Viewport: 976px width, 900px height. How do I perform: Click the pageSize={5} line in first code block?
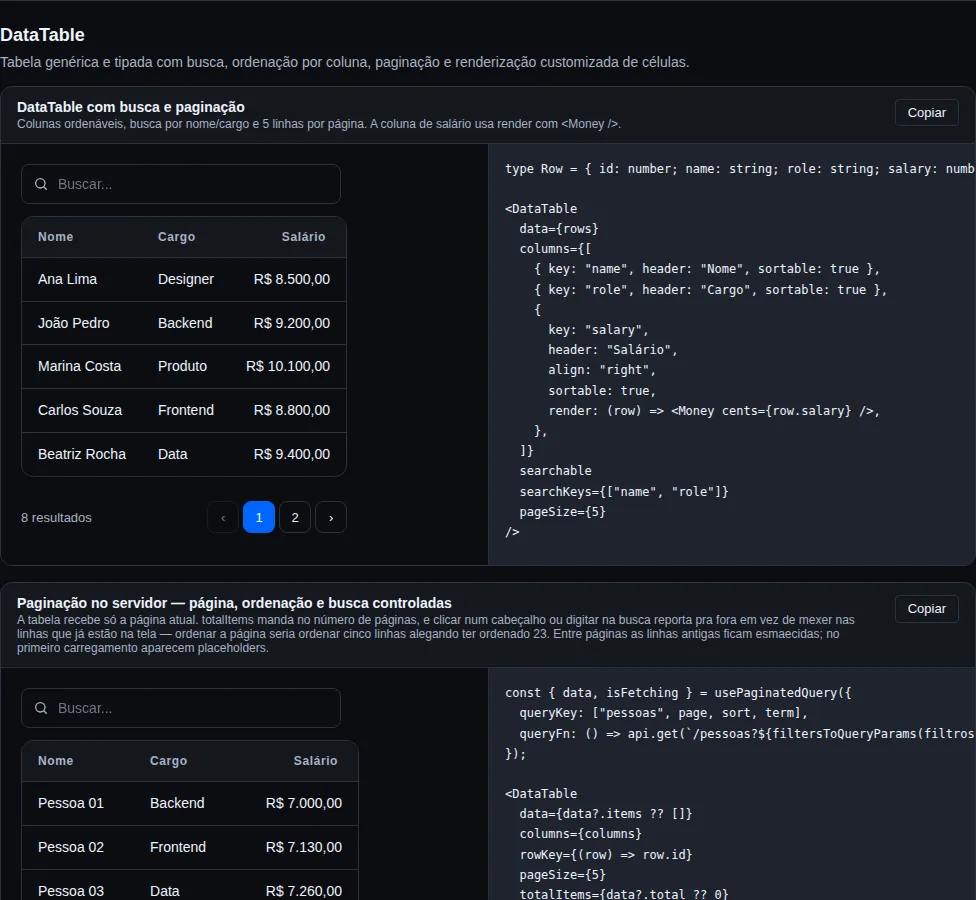(562, 512)
